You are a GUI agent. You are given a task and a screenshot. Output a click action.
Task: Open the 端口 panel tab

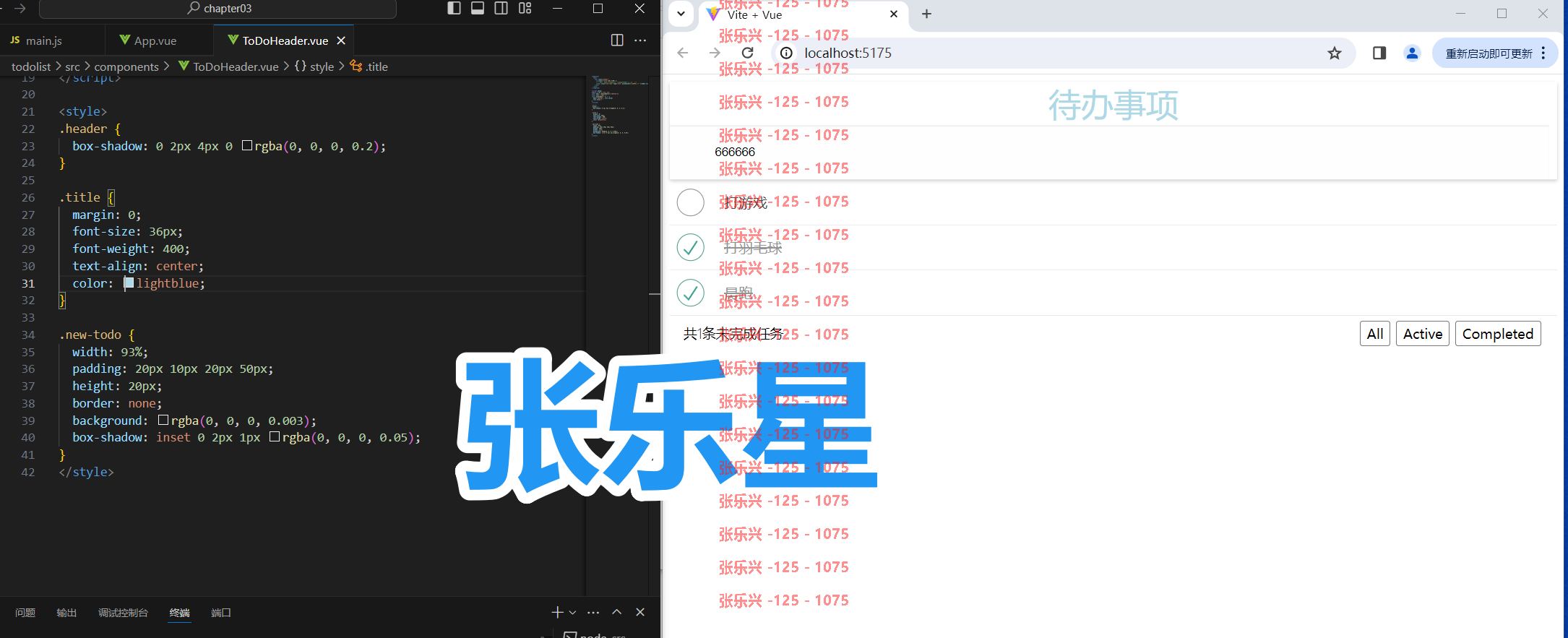(x=221, y=613)
